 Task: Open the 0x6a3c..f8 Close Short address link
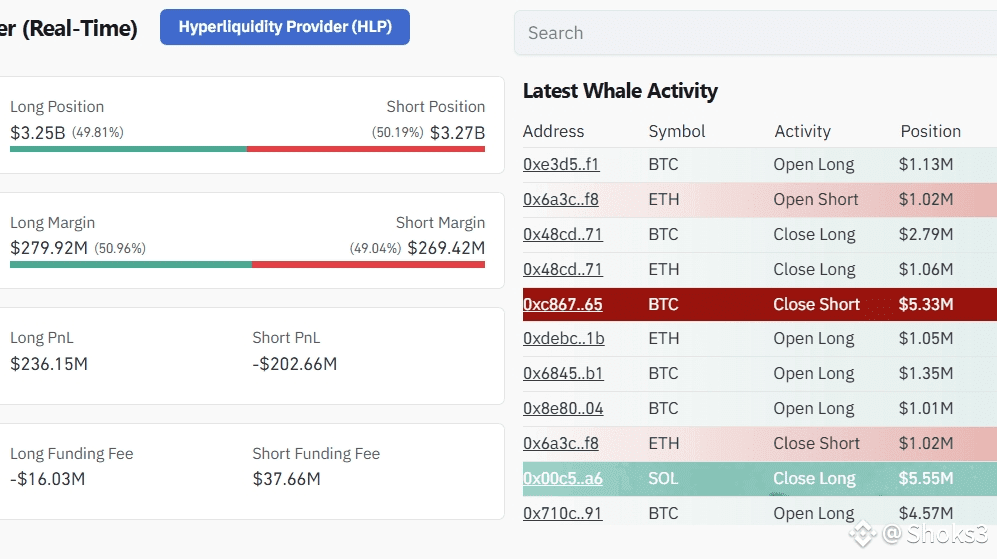(x=561, y=444)
